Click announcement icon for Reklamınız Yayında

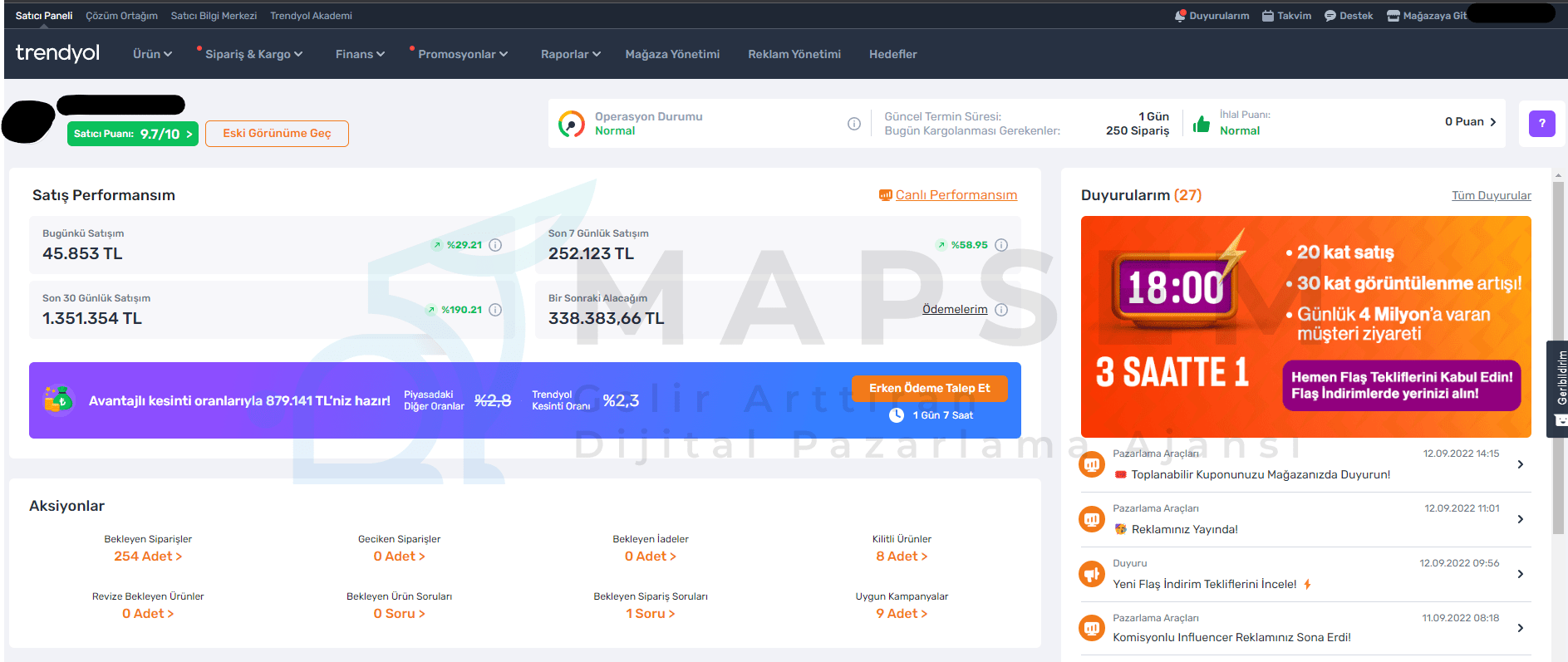[x=1092, y=519]
